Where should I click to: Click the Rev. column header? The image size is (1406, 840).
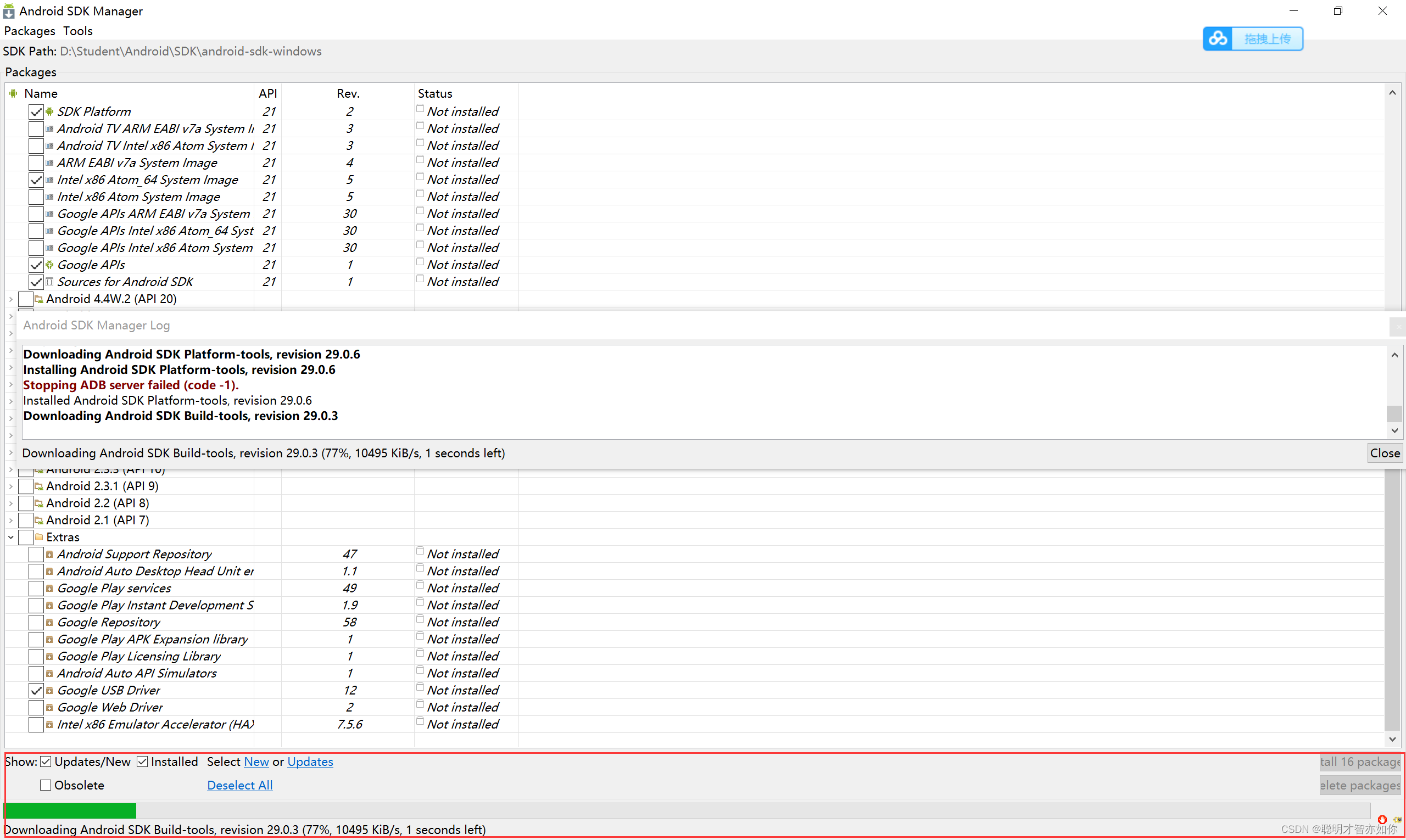pyautogui.click(x=348, y=93)
